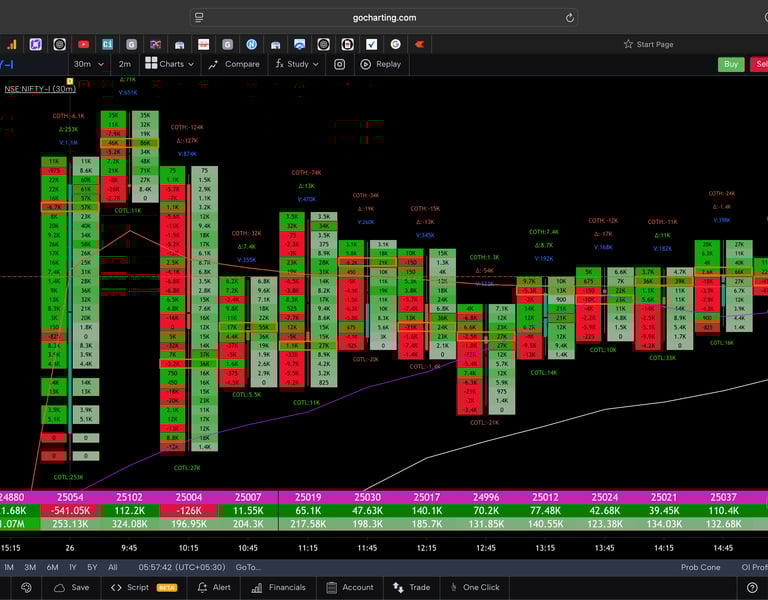Click the 217.58K volume cell
This screenshot has height=600, width=768.
[x=308, y=524]
